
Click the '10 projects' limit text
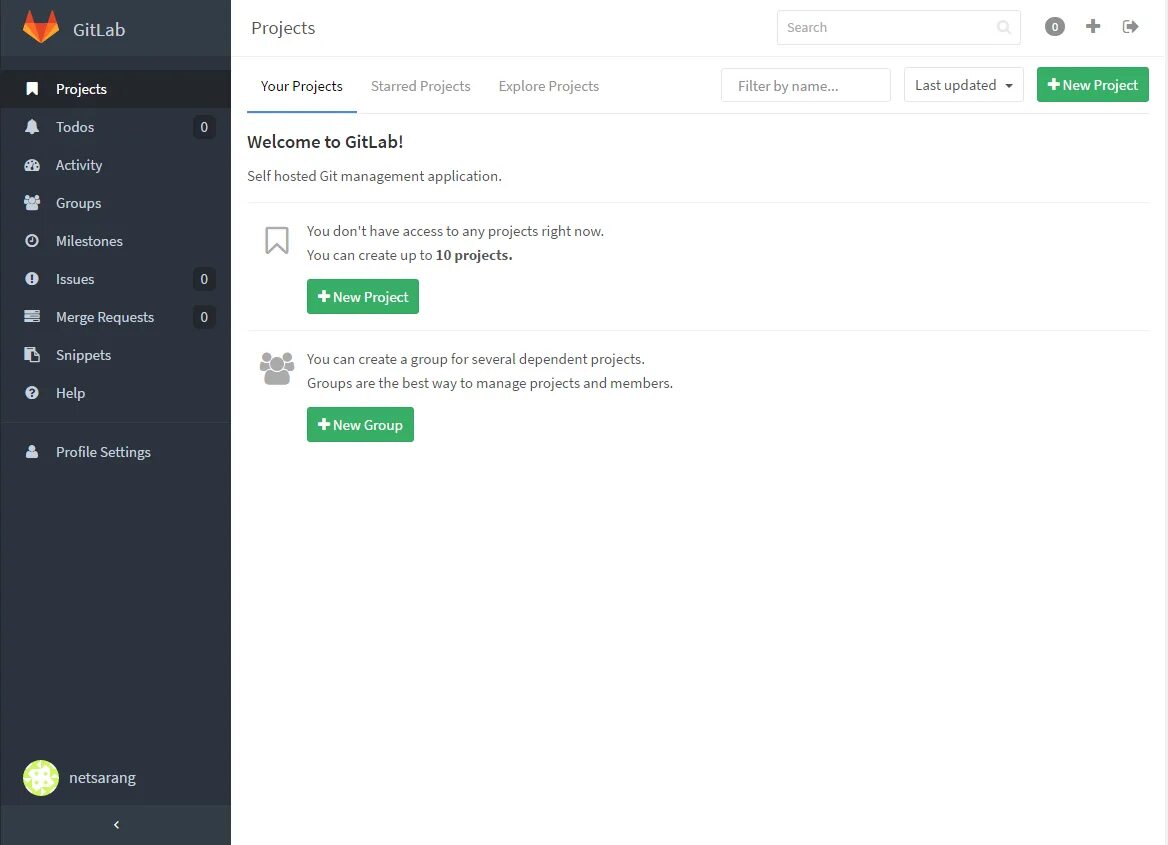(x=474, y=255)
